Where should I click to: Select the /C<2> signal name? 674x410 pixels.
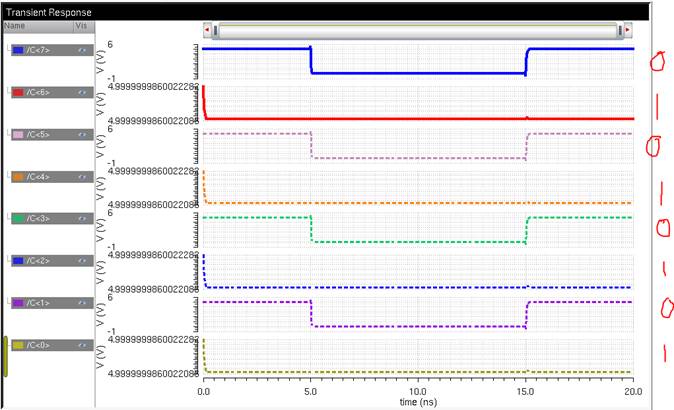tap(41, 260)
